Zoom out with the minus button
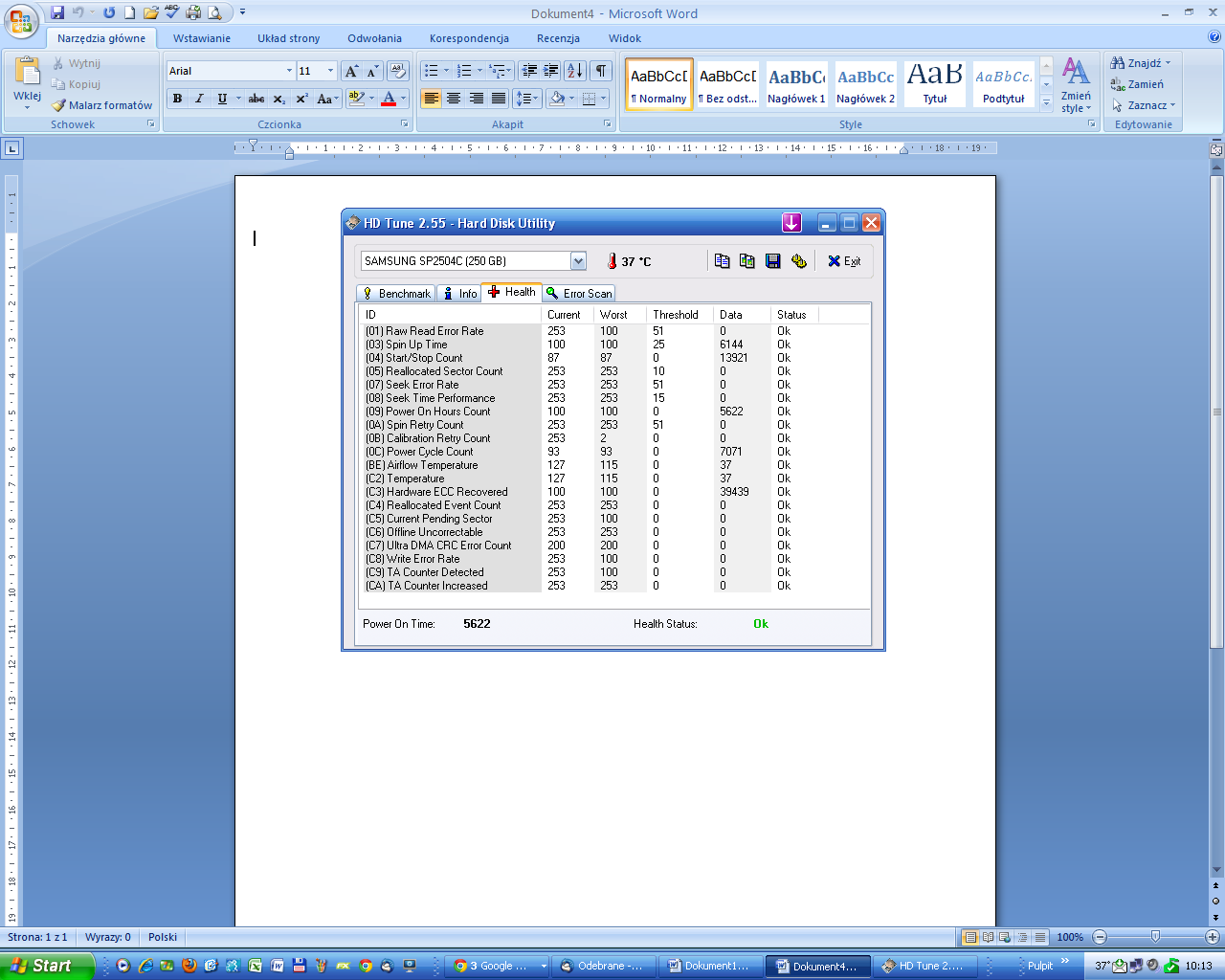Image resolution: width=1225 pixels, height=980 pixels. [x=1100, y=937]
